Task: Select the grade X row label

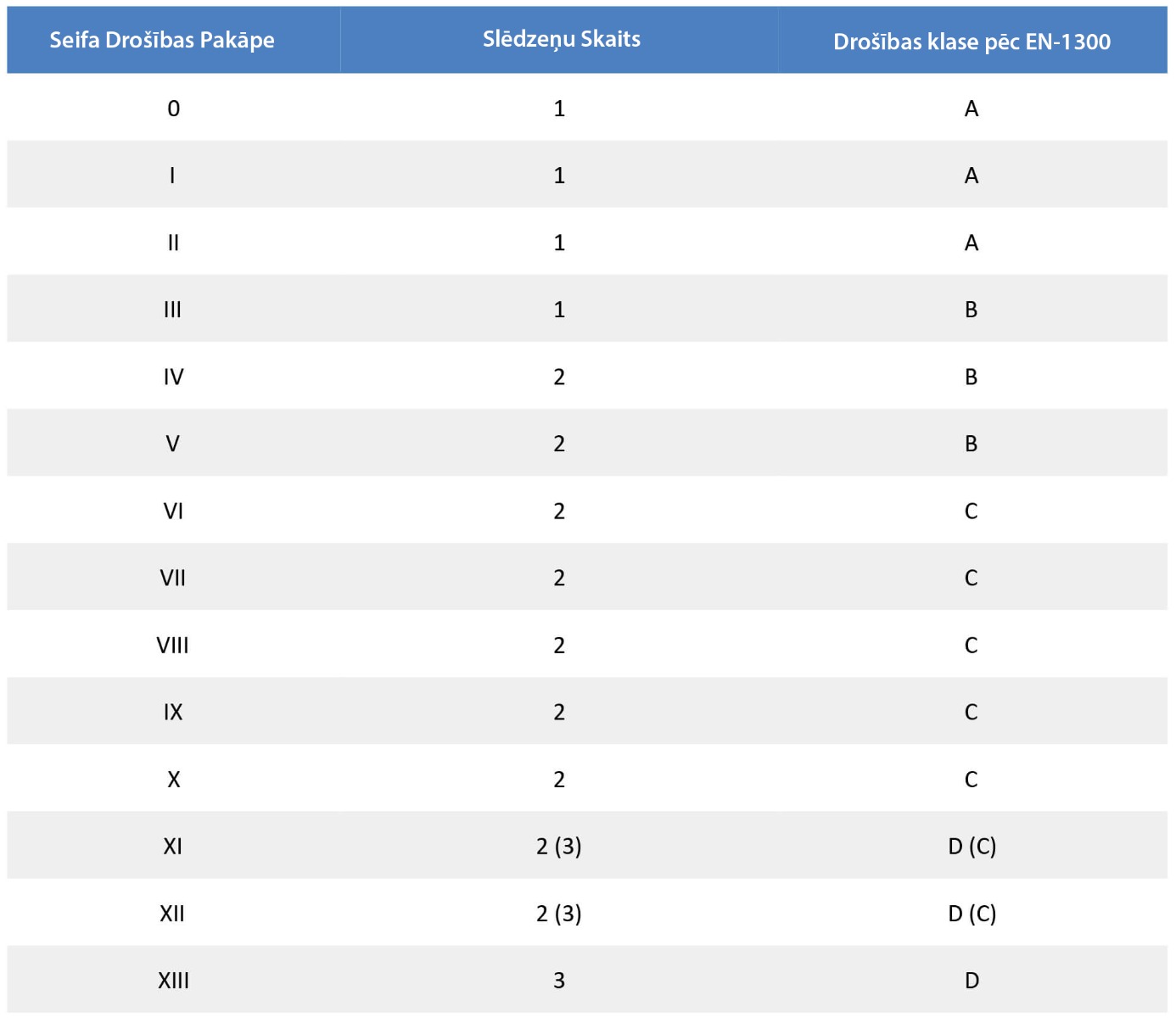Action: 173,780
